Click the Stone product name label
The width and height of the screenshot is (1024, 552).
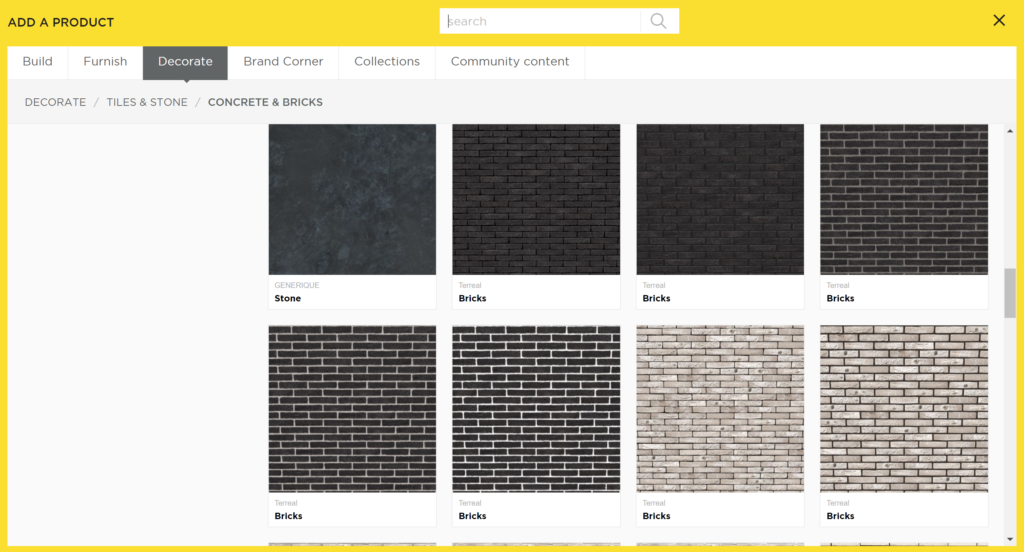(x=287, y=298)
